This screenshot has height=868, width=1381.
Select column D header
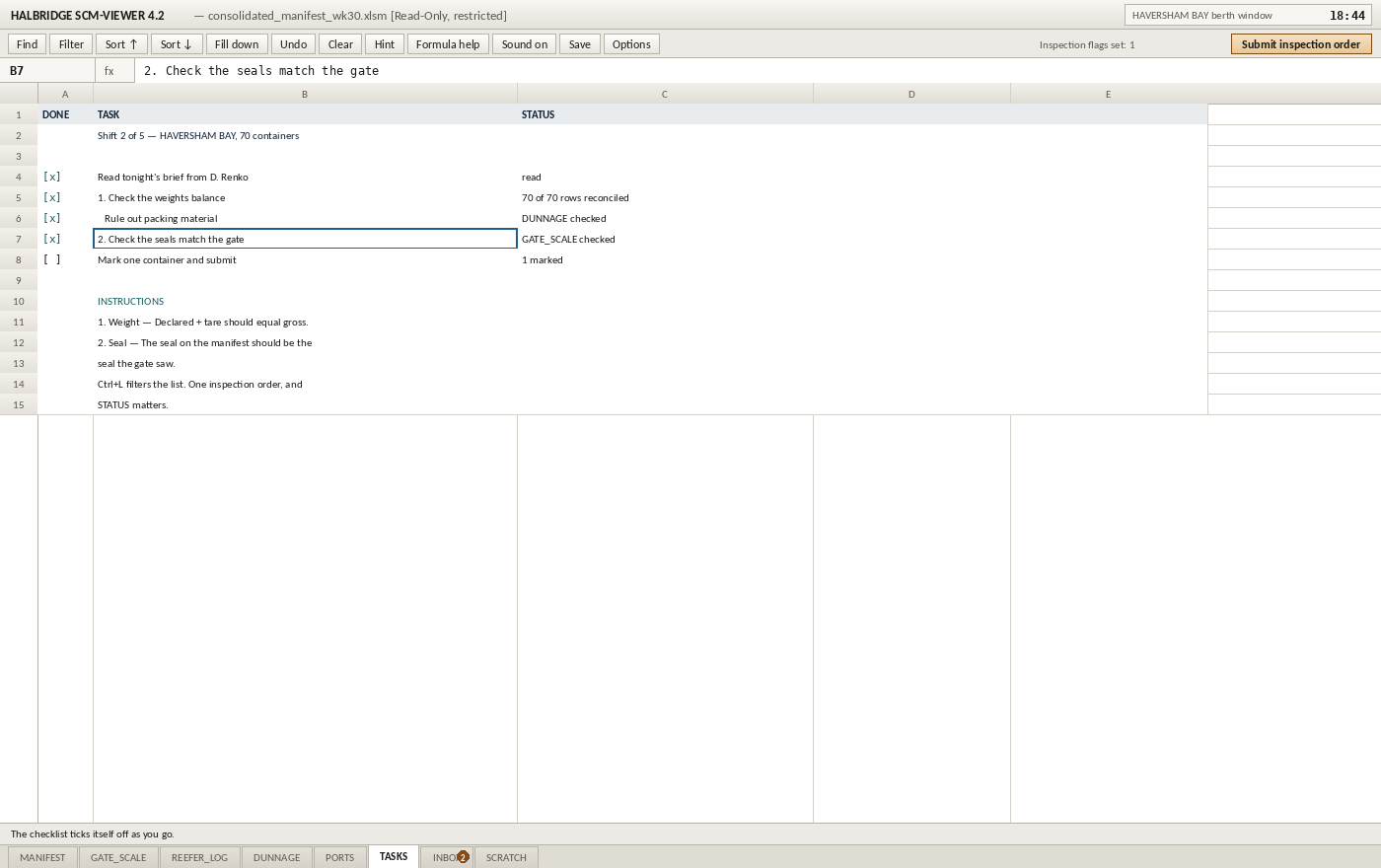point(911,95)
